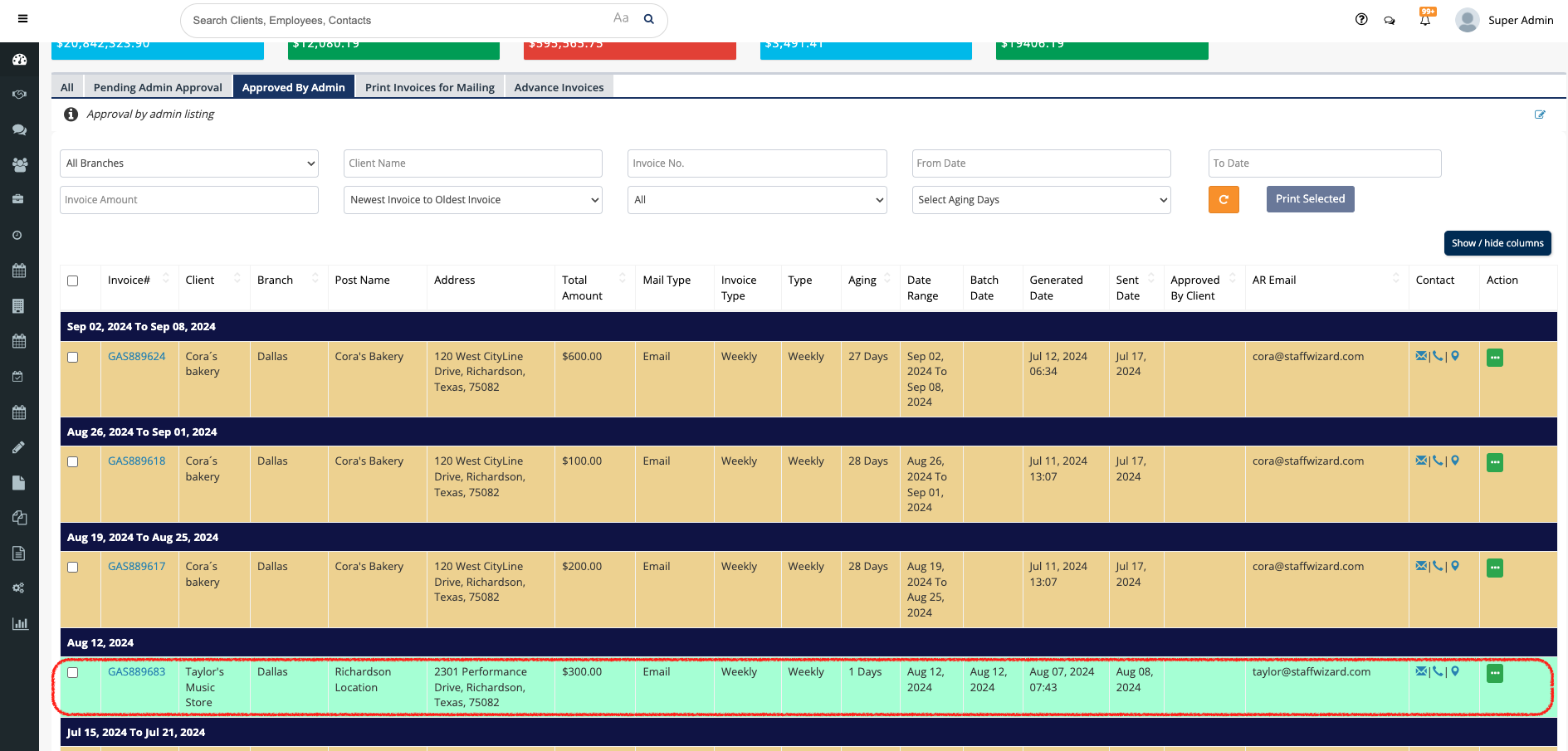Click email envelope icon for invoice GAS889683
The image size is (1568, 751).
1421,672
